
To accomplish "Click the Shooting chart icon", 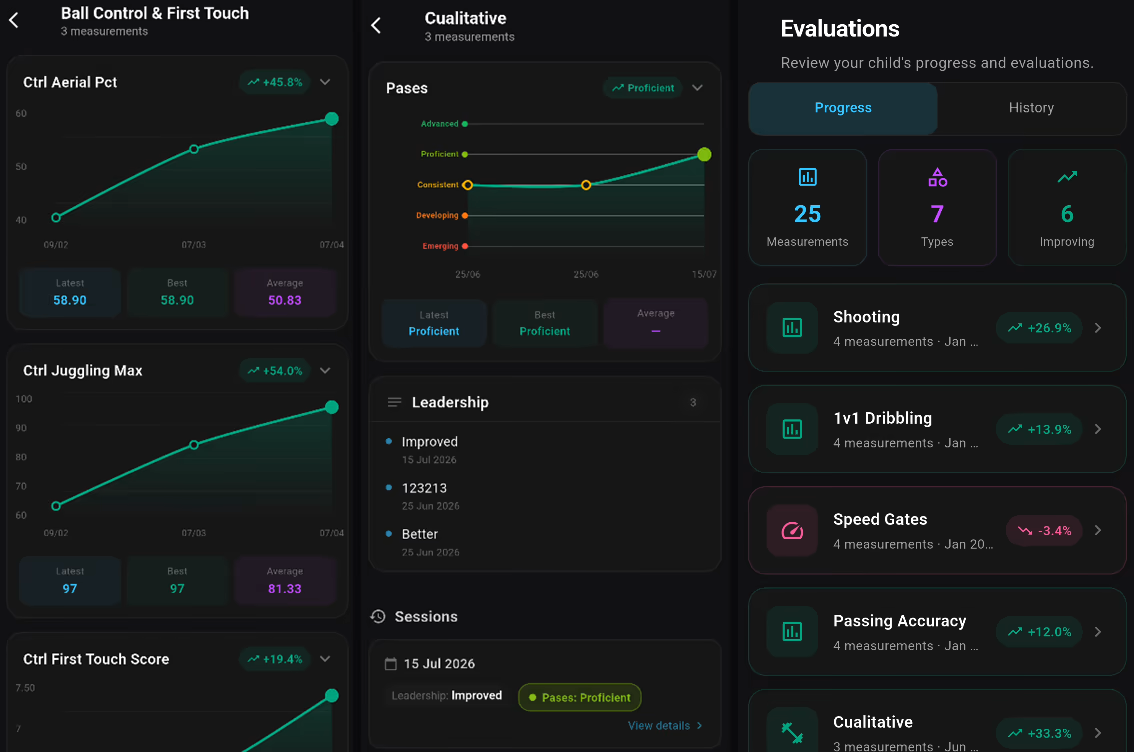I will 792,328.
